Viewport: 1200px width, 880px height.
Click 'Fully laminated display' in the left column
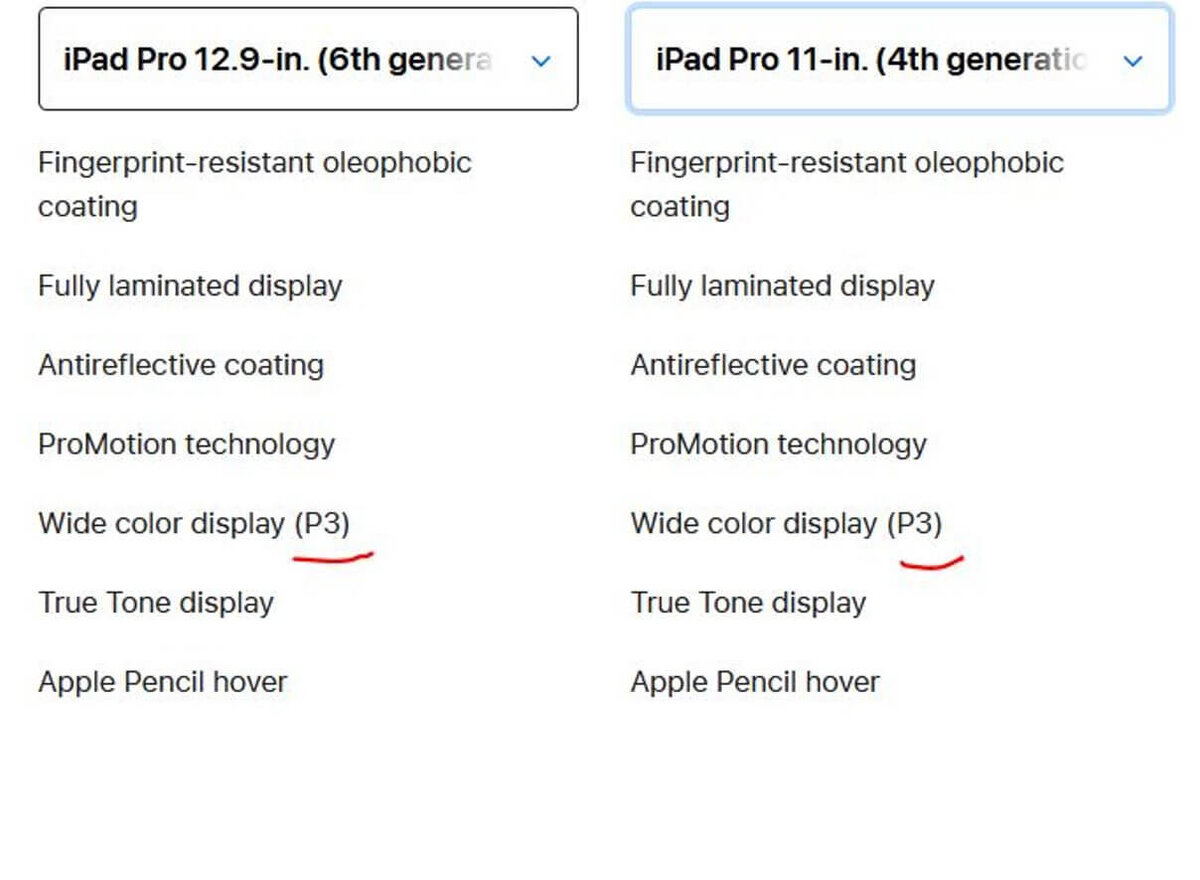pos(190,285)
